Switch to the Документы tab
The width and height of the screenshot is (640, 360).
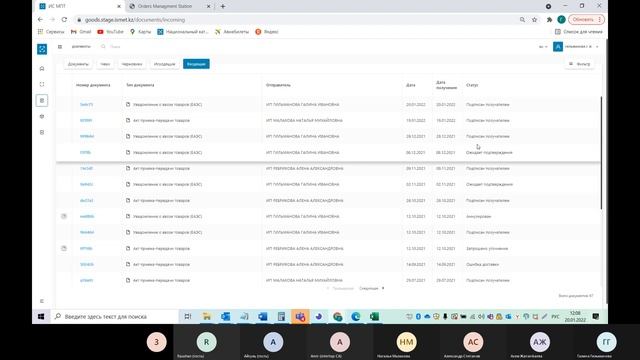[78, 64]
